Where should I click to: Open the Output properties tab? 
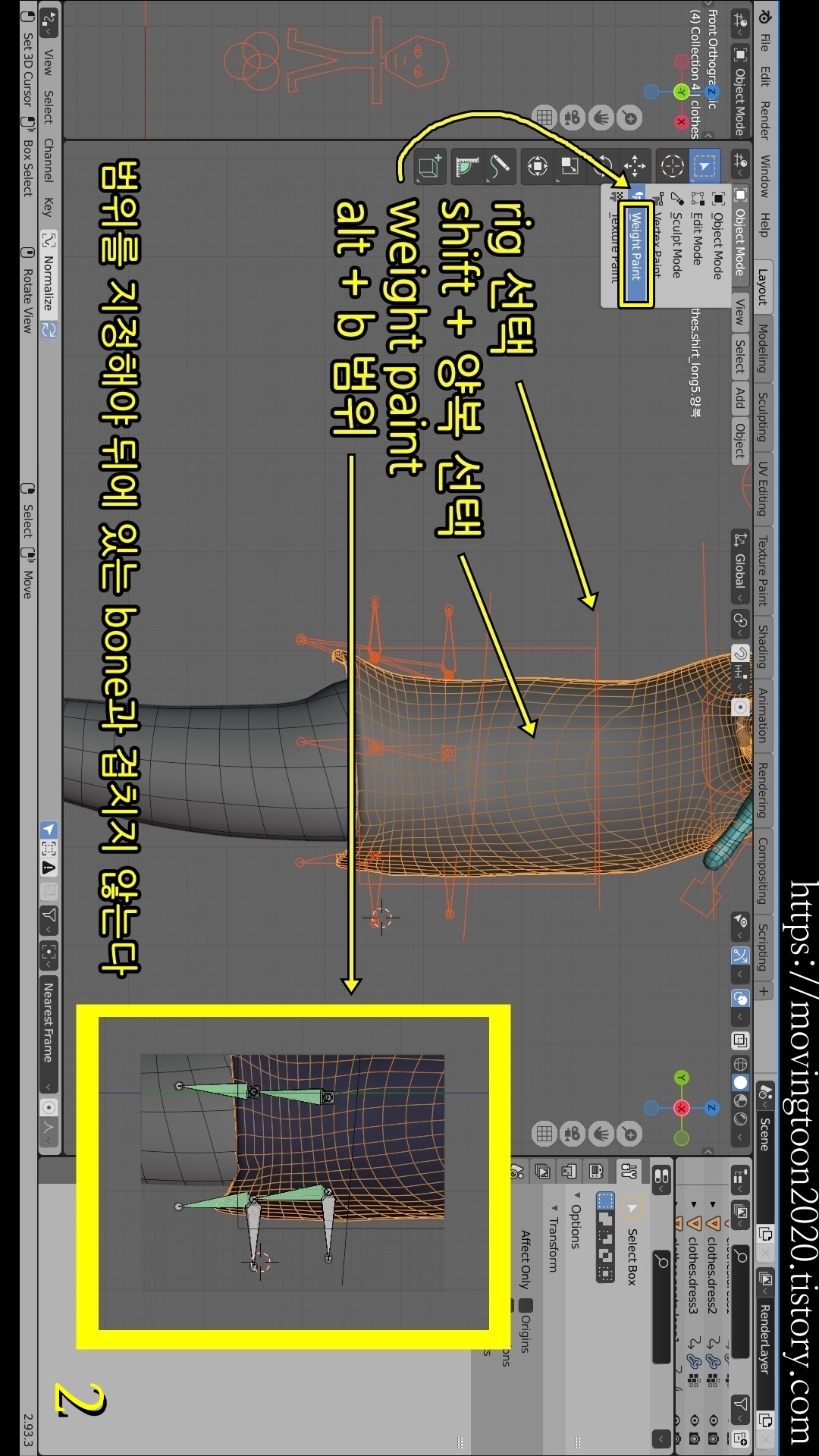(569, 1171)
